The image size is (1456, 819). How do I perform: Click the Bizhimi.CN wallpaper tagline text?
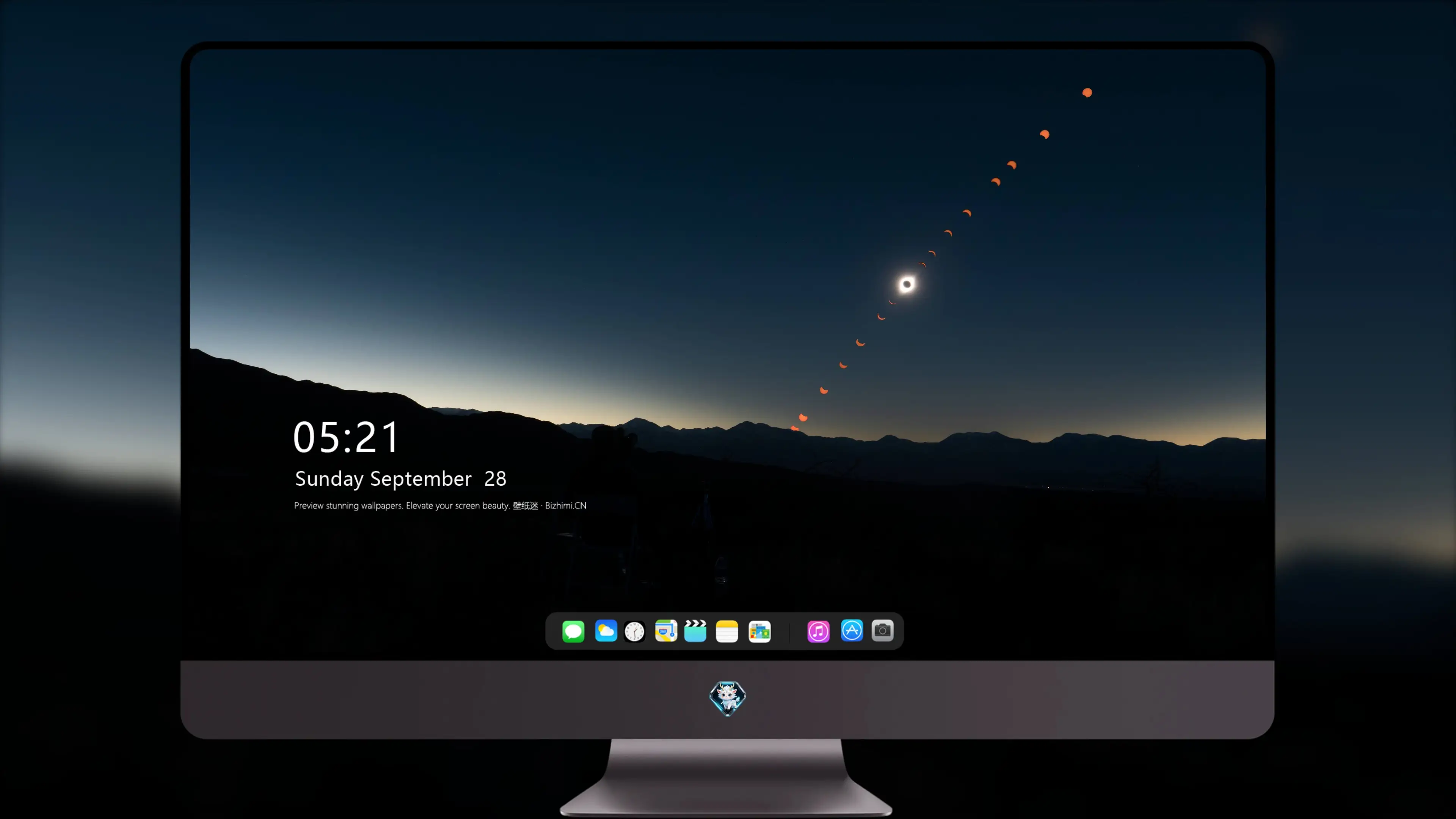tap(440, 505)
